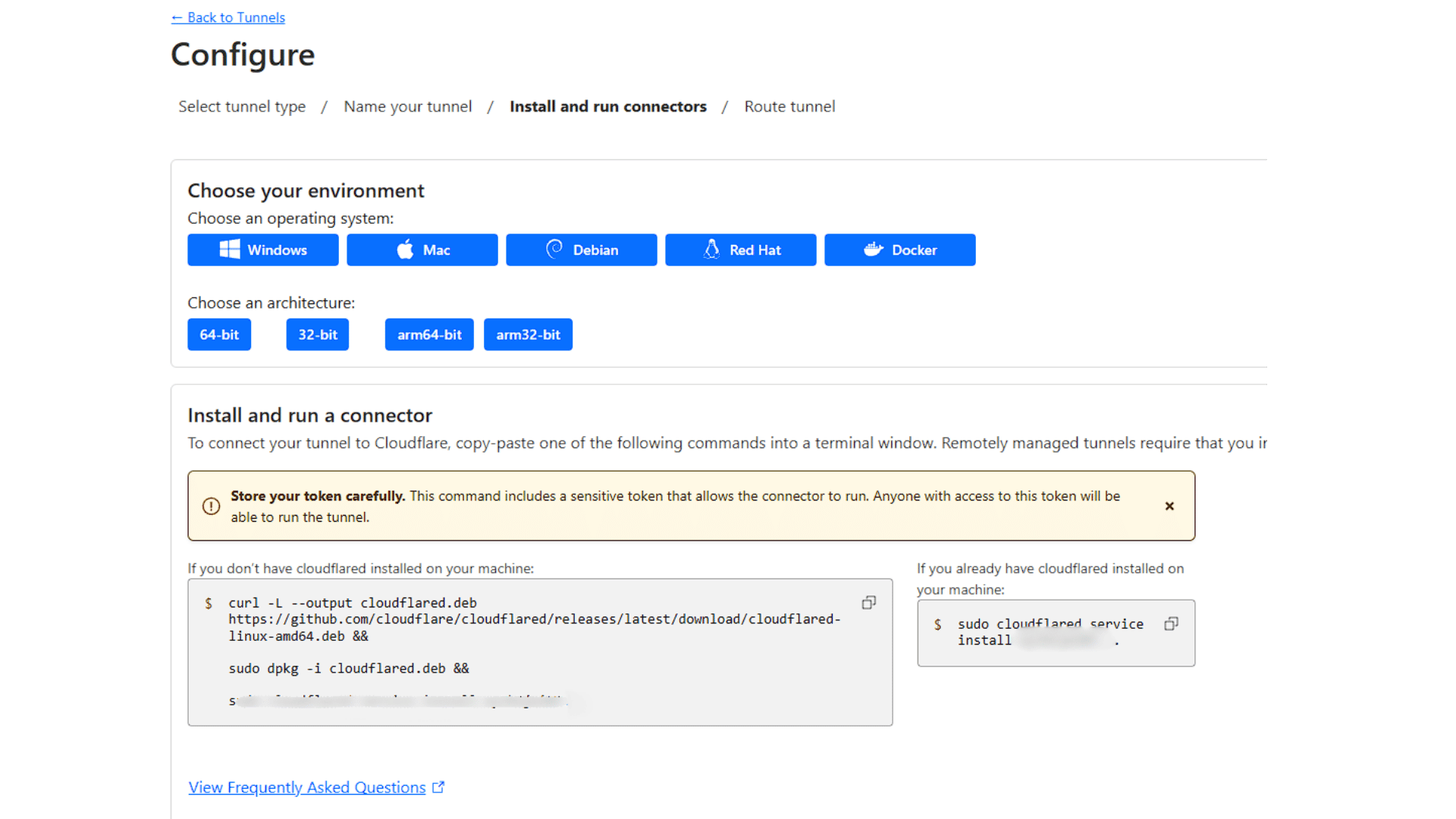Image resolution: width=1456 pixels, height=819 pixels.
Task: Go to Name your tunnel step
Action: (407, 107)
